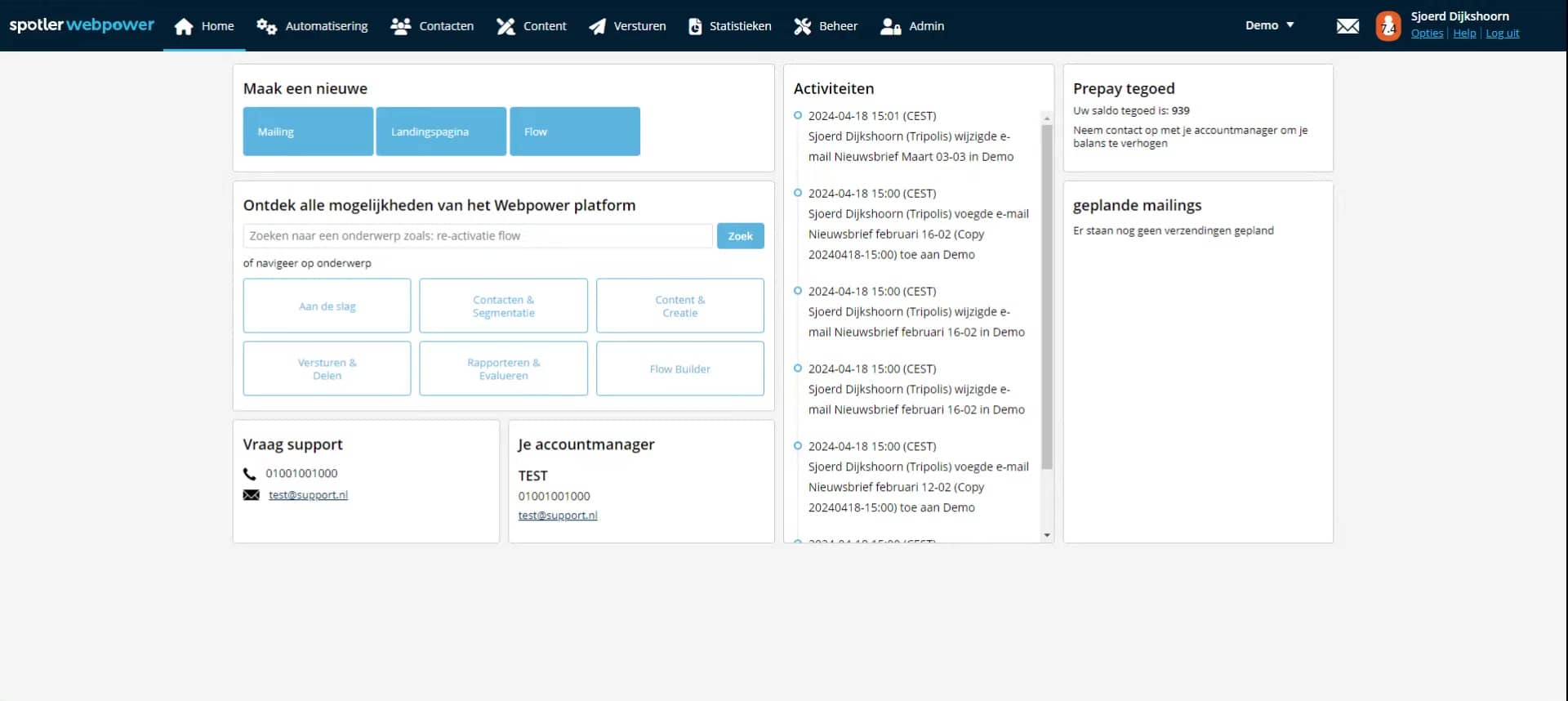
Task: Open the envelope messages icon in header
Action: (1347, 26)
